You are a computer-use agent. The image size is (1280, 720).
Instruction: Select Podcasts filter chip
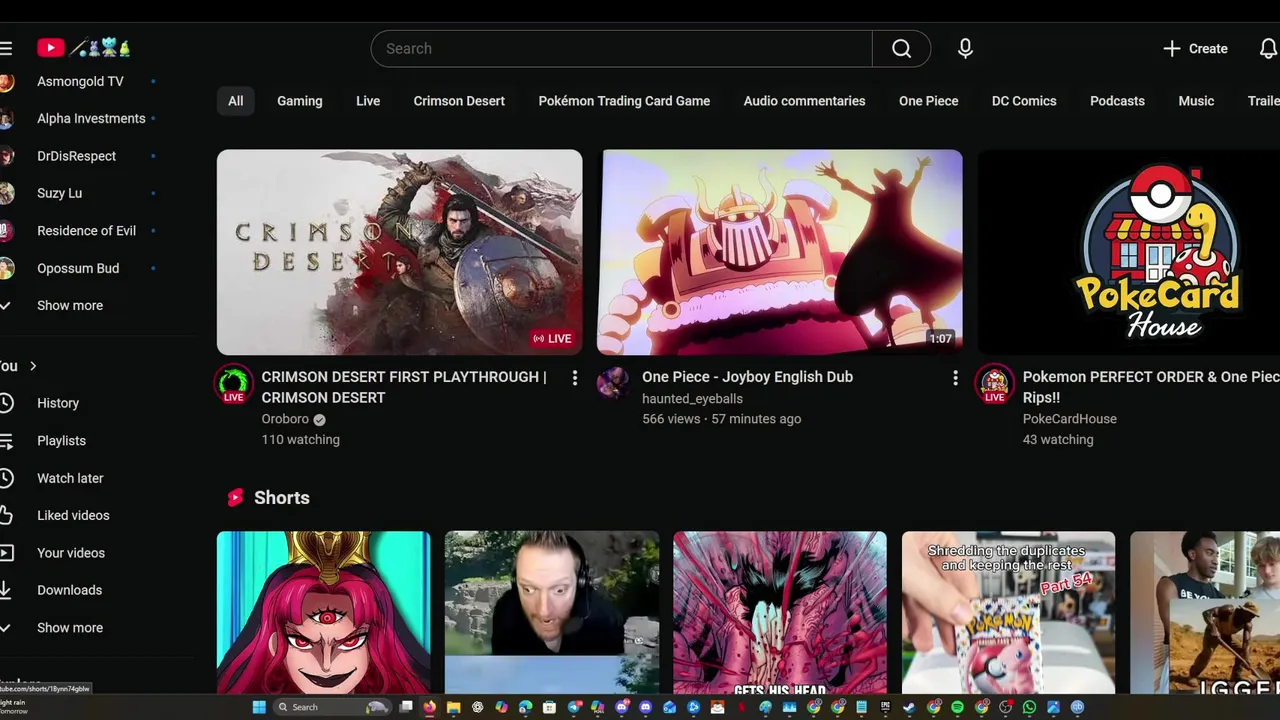(1117, 101)
